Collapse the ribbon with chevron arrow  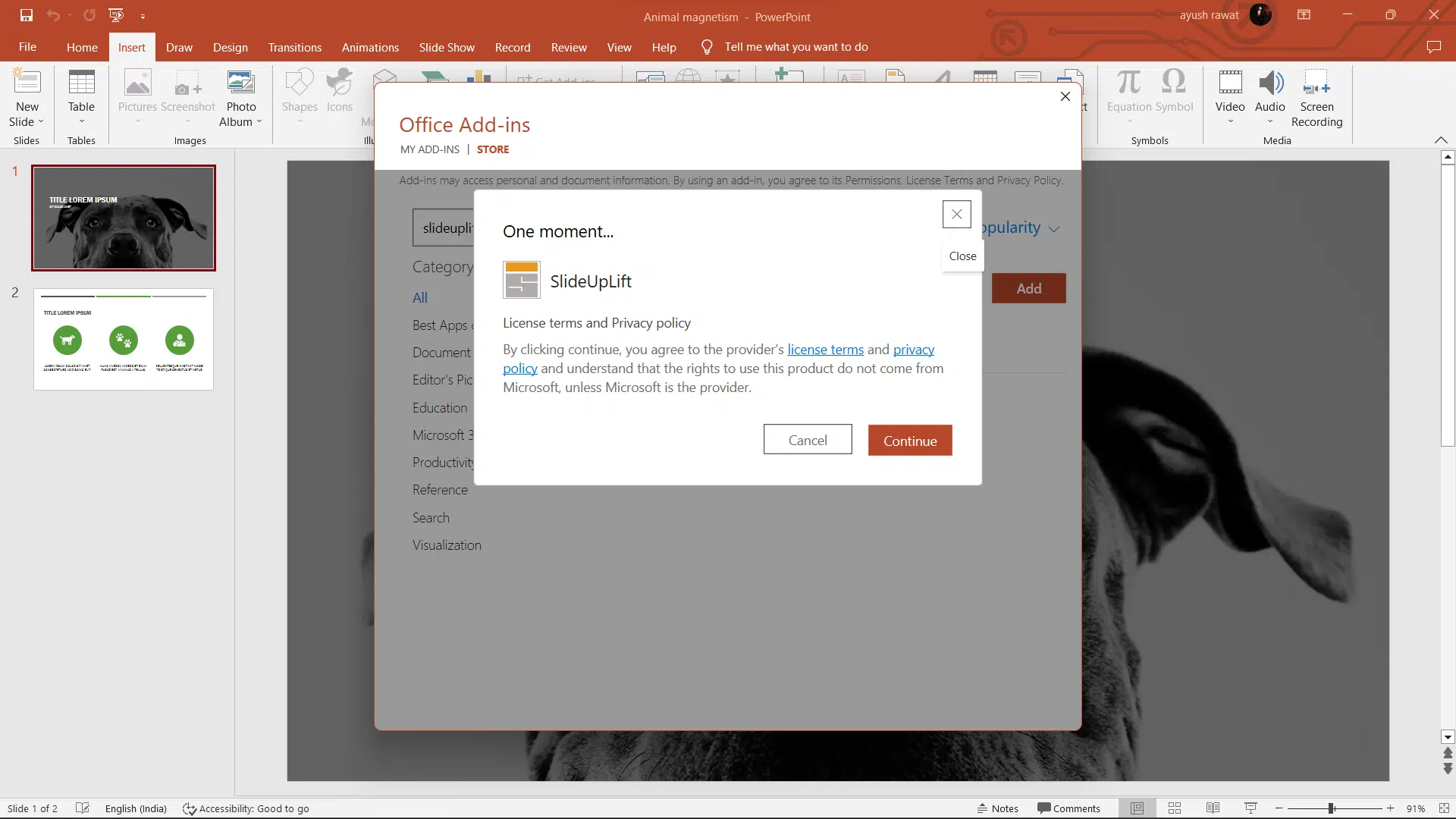click(x=1441, y=140)
